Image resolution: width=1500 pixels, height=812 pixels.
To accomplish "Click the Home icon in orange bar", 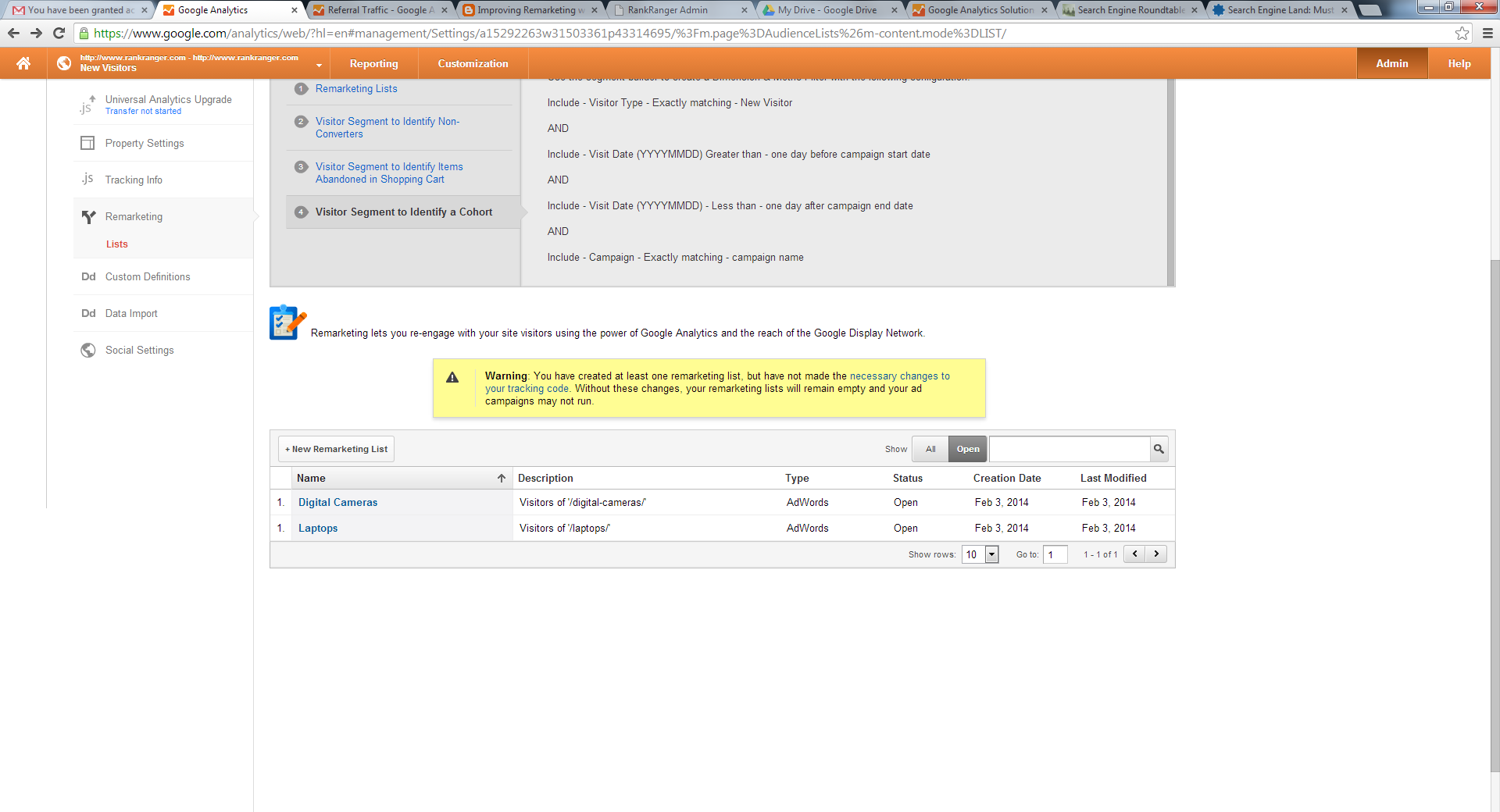I will [x=23, y=64].
